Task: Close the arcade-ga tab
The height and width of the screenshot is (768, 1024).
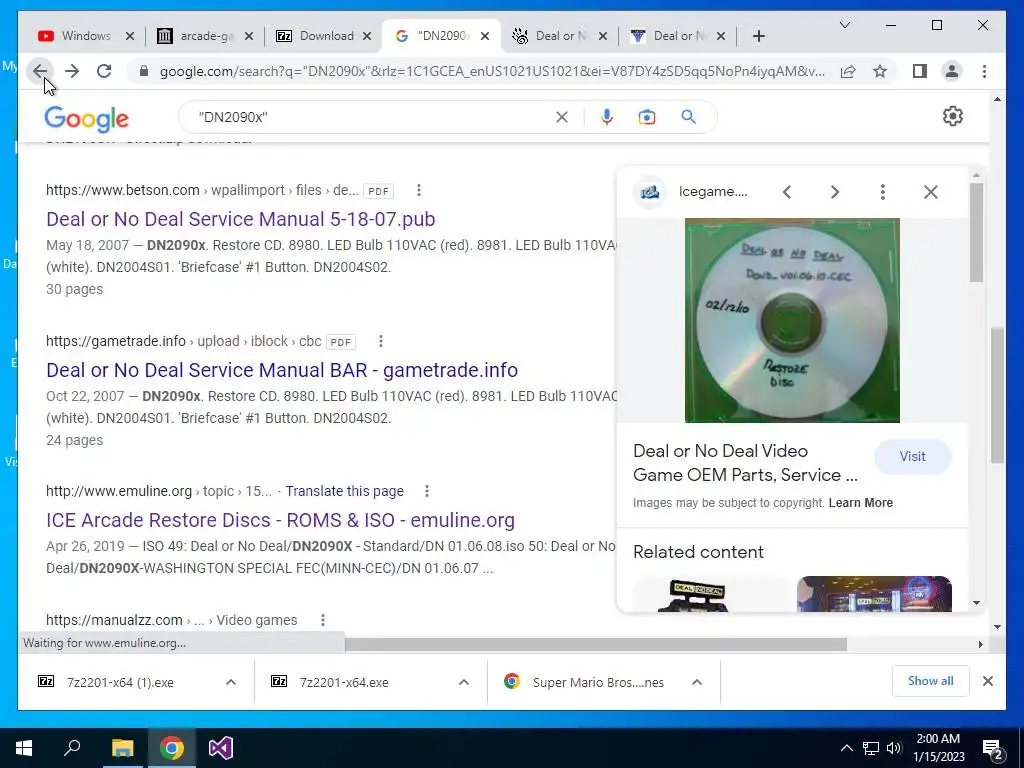Action: 249,36
